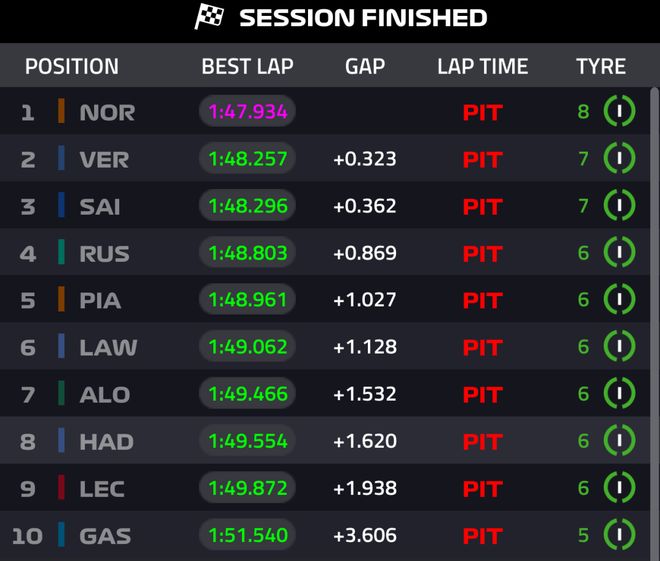Select the BEST LAP column header

(247, 67)
